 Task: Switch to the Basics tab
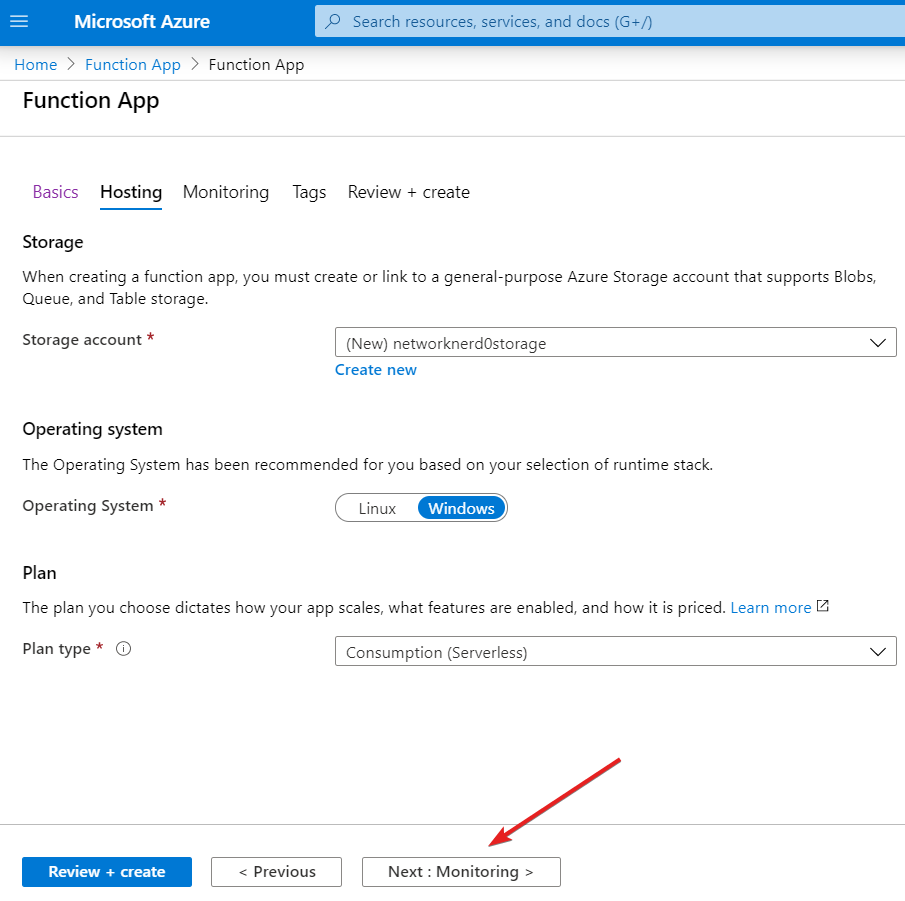click(55, 192)
